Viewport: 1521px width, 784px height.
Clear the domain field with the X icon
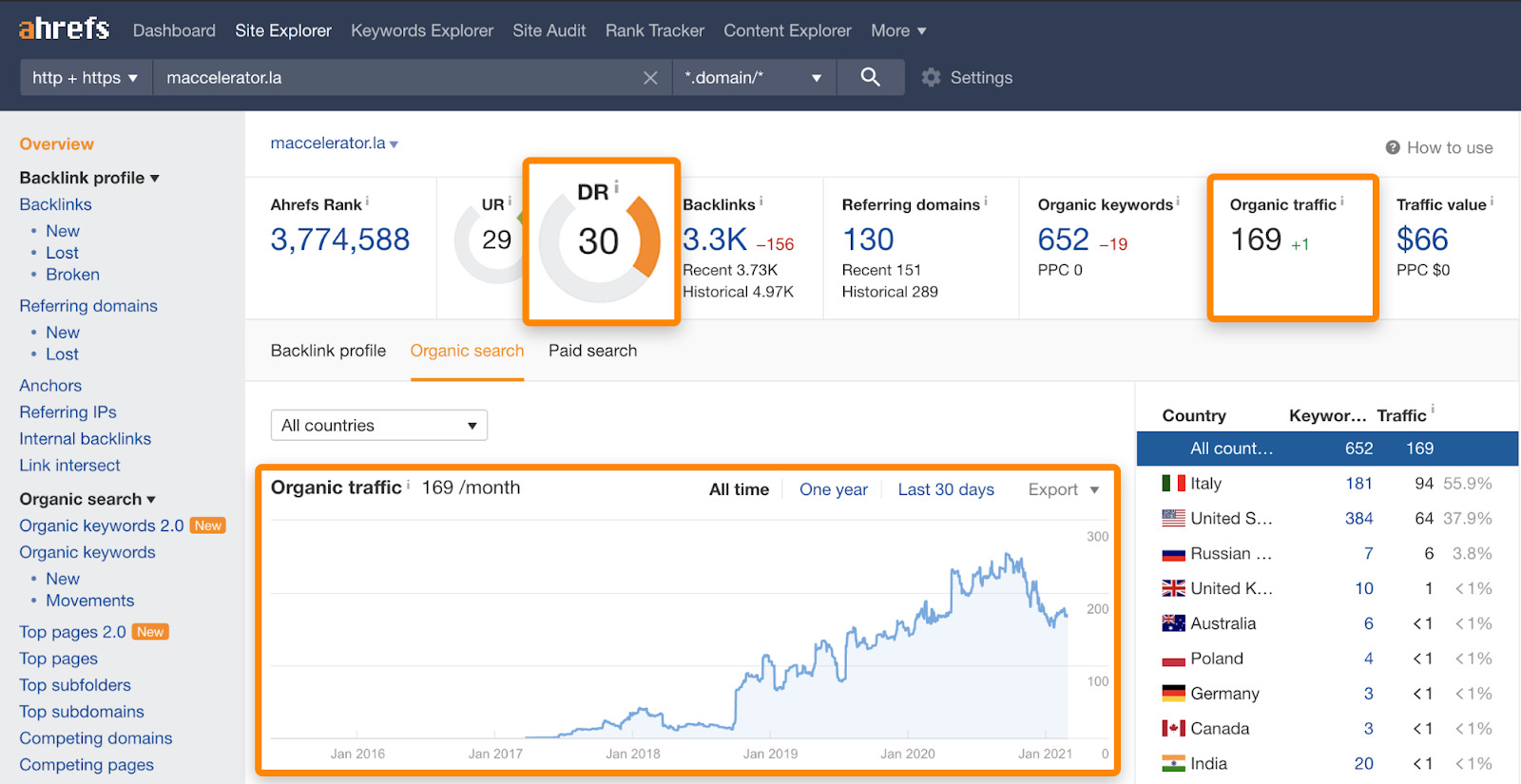[x=650, y=78]
